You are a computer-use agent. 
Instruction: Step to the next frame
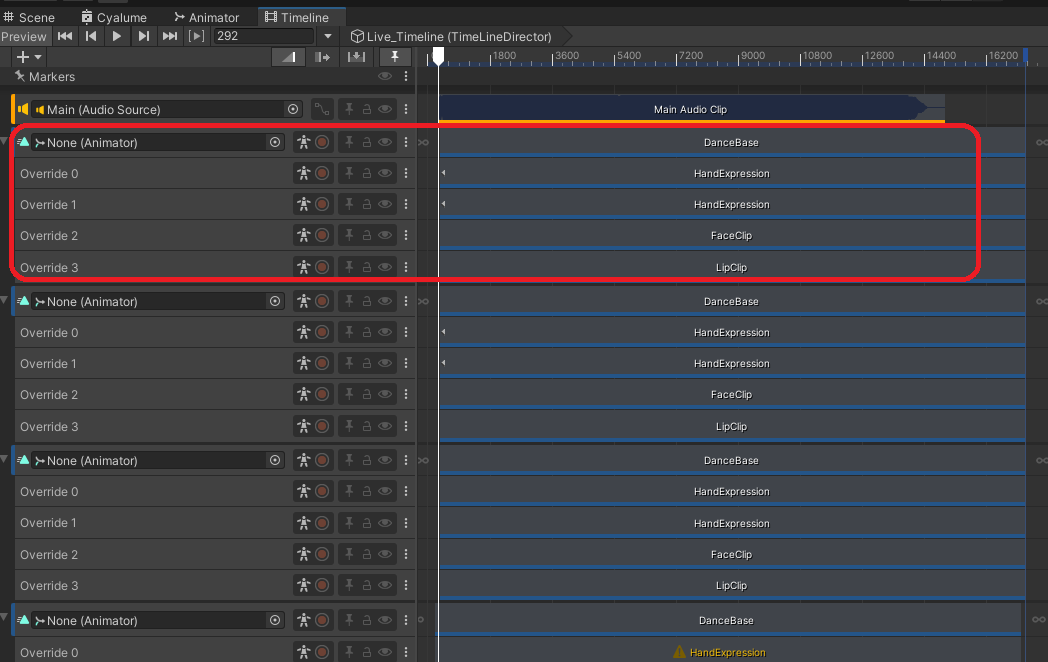tap(144, 36)
